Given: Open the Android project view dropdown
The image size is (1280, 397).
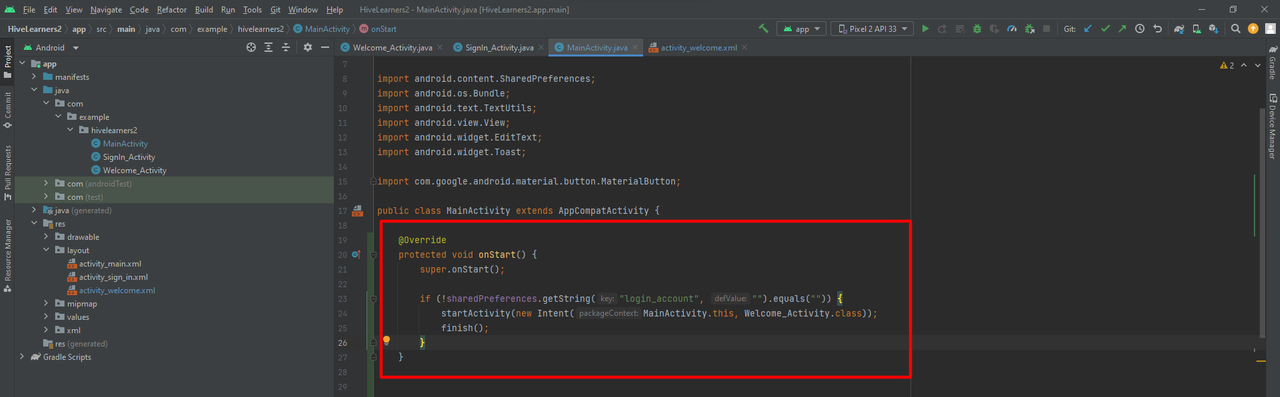Looking at the screenshot, I should click(x=50, y=47).
